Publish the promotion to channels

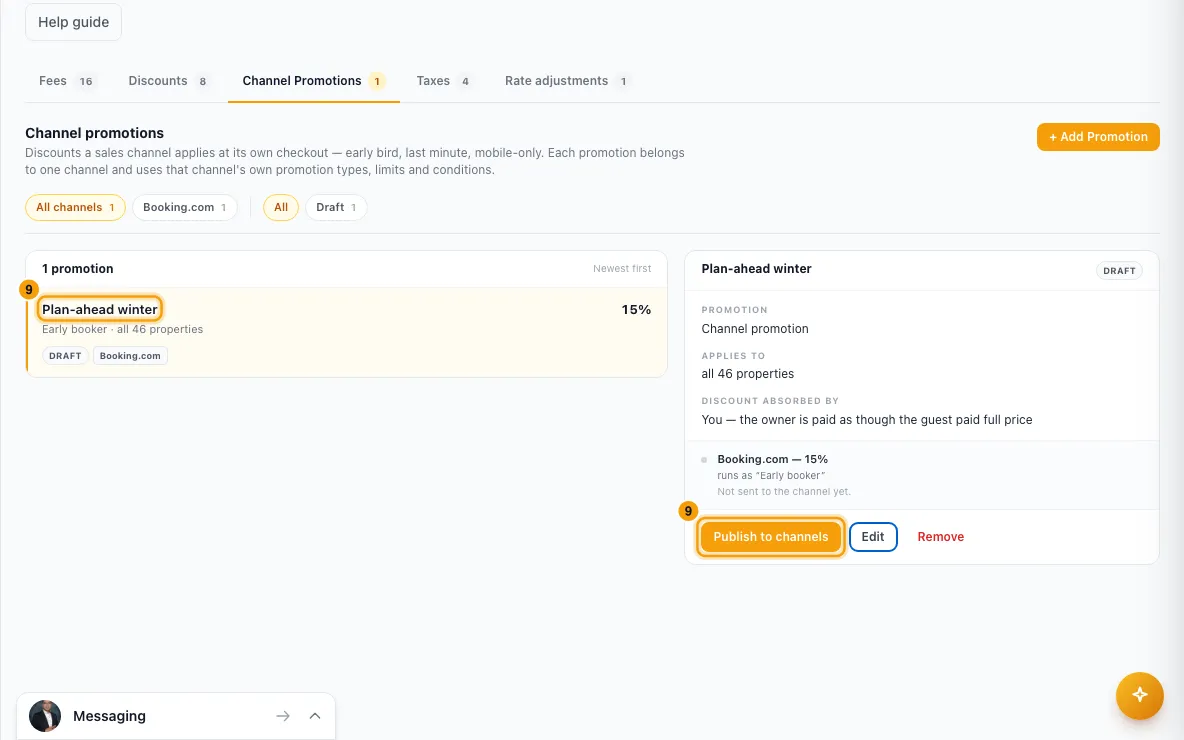(770, 537)
